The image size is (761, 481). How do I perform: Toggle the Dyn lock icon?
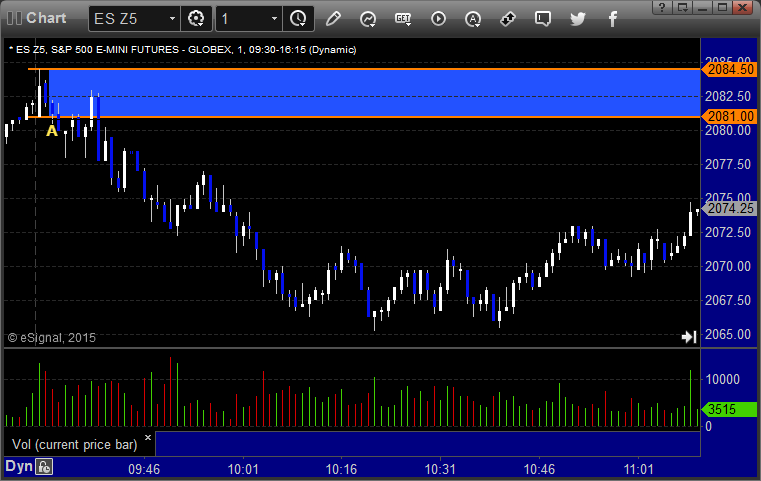(44, 467)
